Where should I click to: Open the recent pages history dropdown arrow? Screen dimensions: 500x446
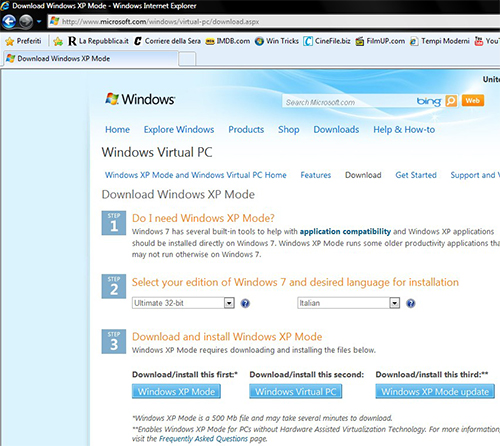39,22
